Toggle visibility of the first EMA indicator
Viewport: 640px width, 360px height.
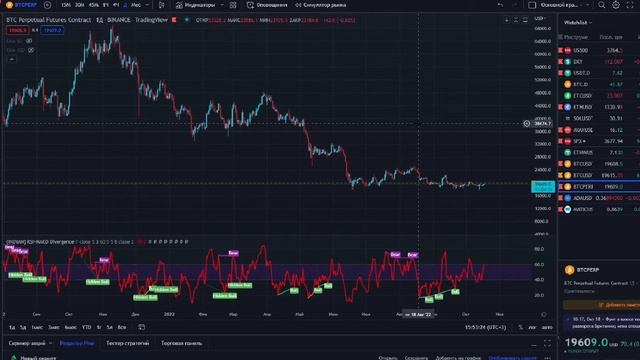[x=29, y=41]
